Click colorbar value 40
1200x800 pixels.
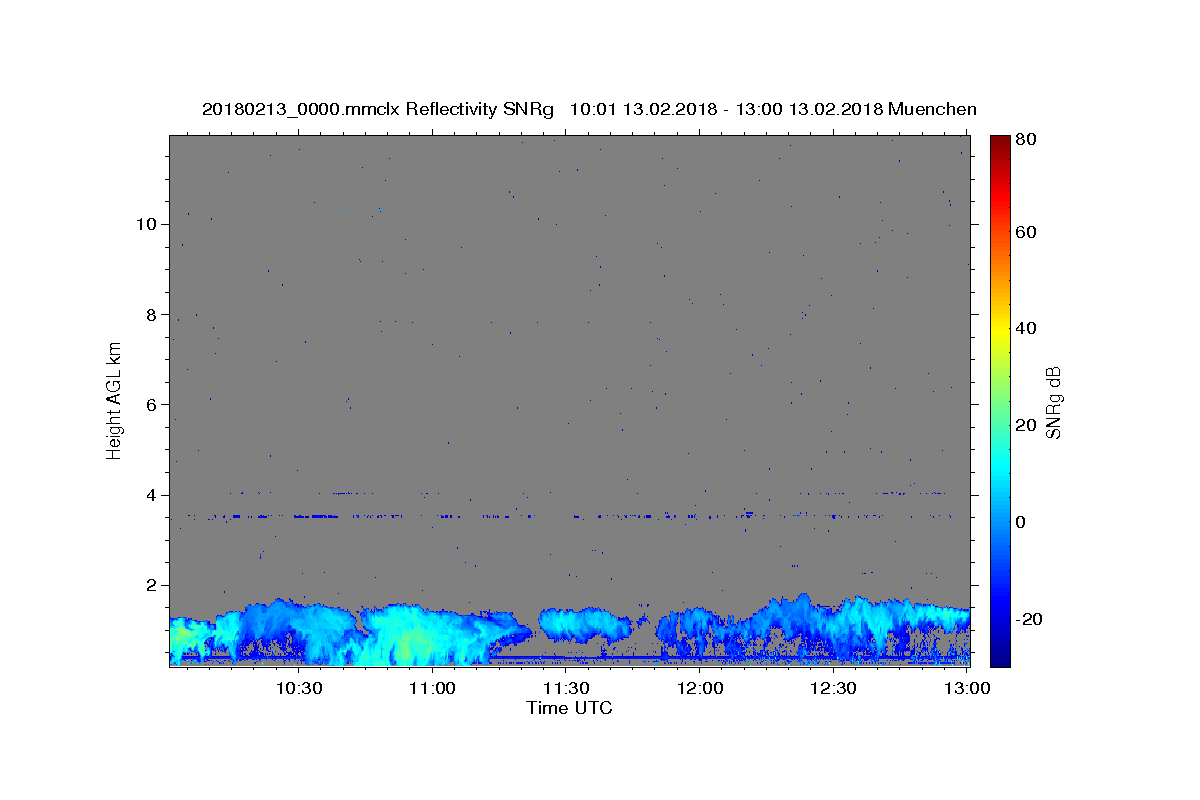point(1027,328)
